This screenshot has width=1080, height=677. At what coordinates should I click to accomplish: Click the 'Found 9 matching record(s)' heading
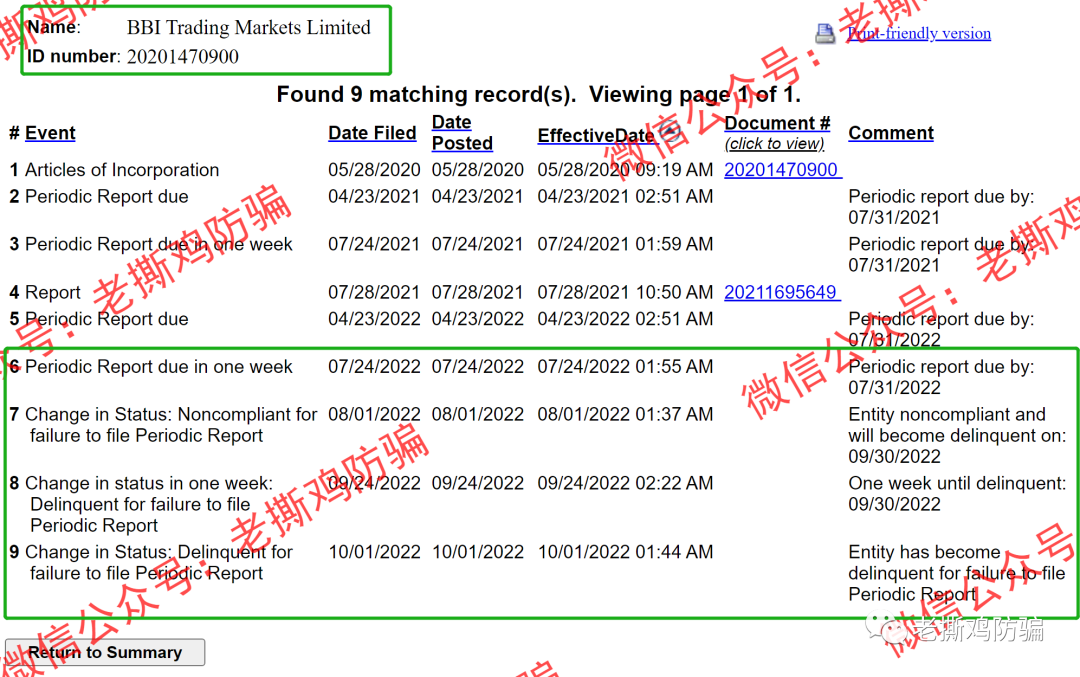click(x=539, y=94)
